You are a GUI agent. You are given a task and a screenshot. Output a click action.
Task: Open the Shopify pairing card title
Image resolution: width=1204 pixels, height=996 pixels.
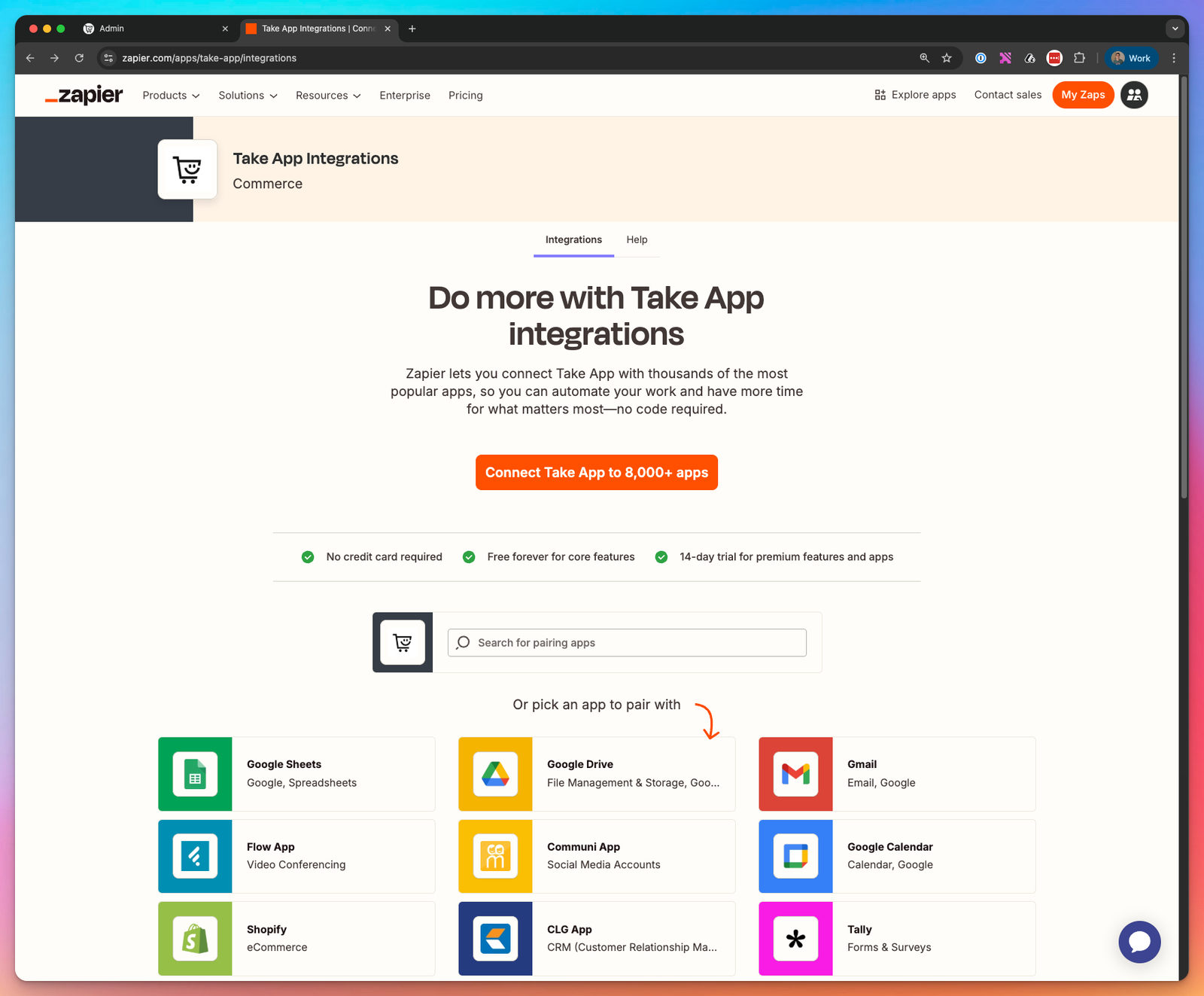pos(266,930)
